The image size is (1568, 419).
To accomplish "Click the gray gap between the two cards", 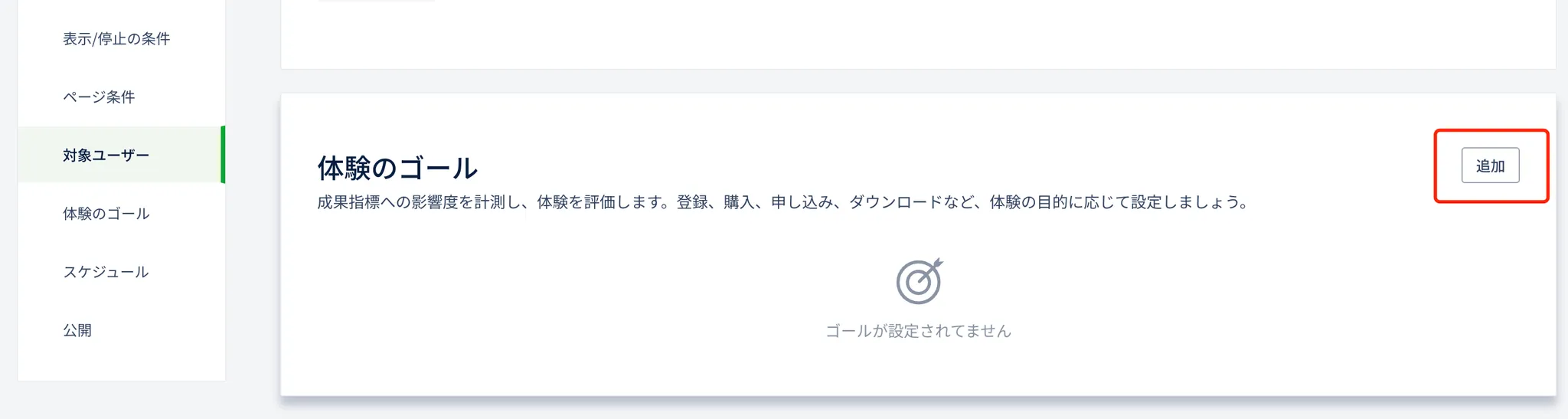I will click(919, 81).
